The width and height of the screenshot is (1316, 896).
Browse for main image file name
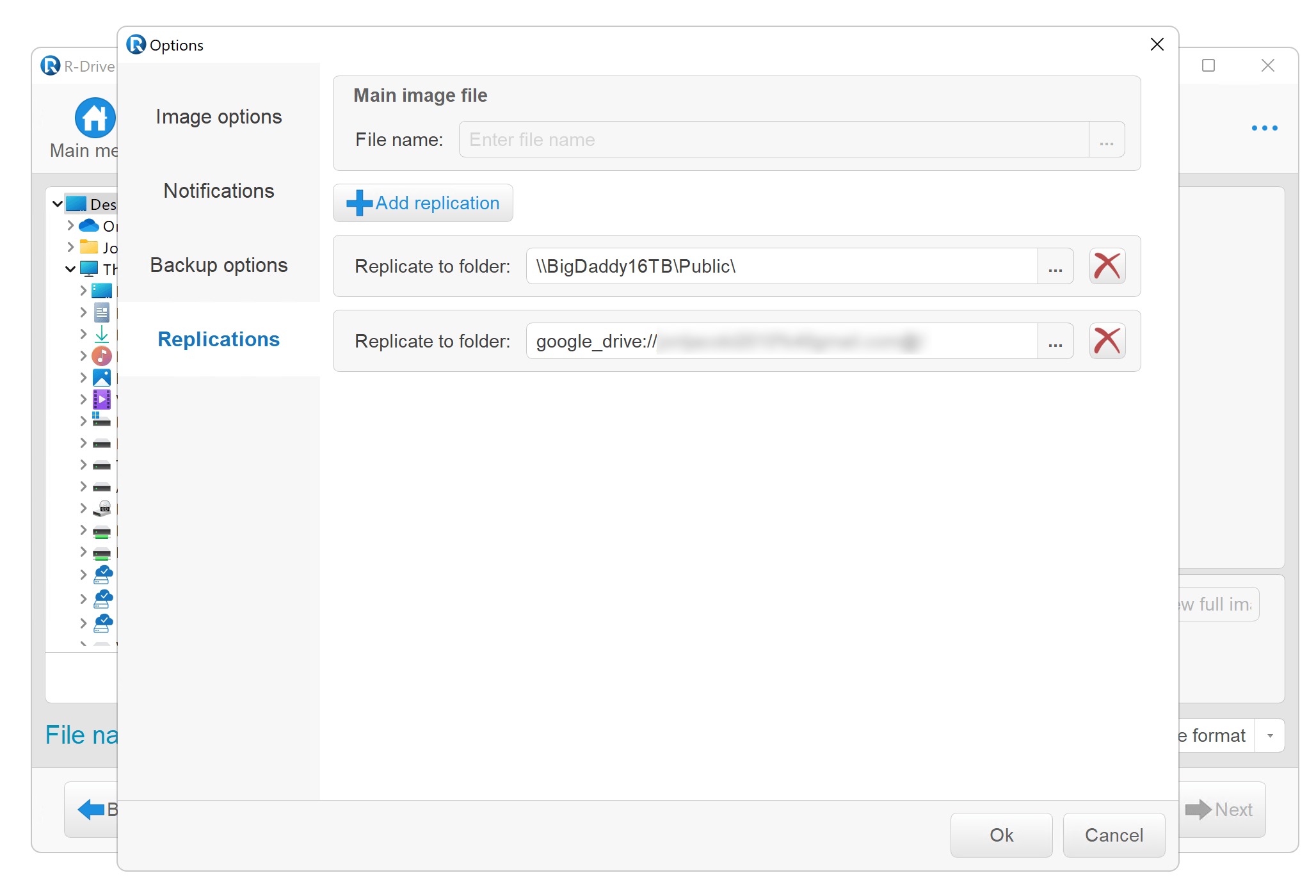point(1107,140)
